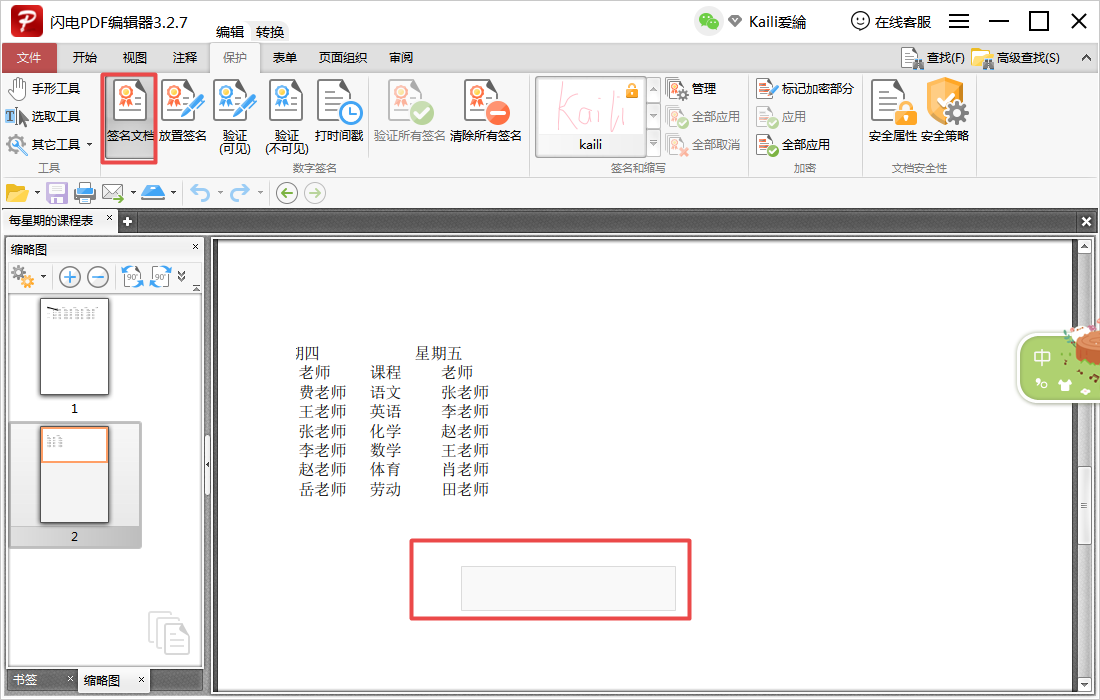Click the scanner icon
The image size is (1100, 700).
(x=152, y=193)
